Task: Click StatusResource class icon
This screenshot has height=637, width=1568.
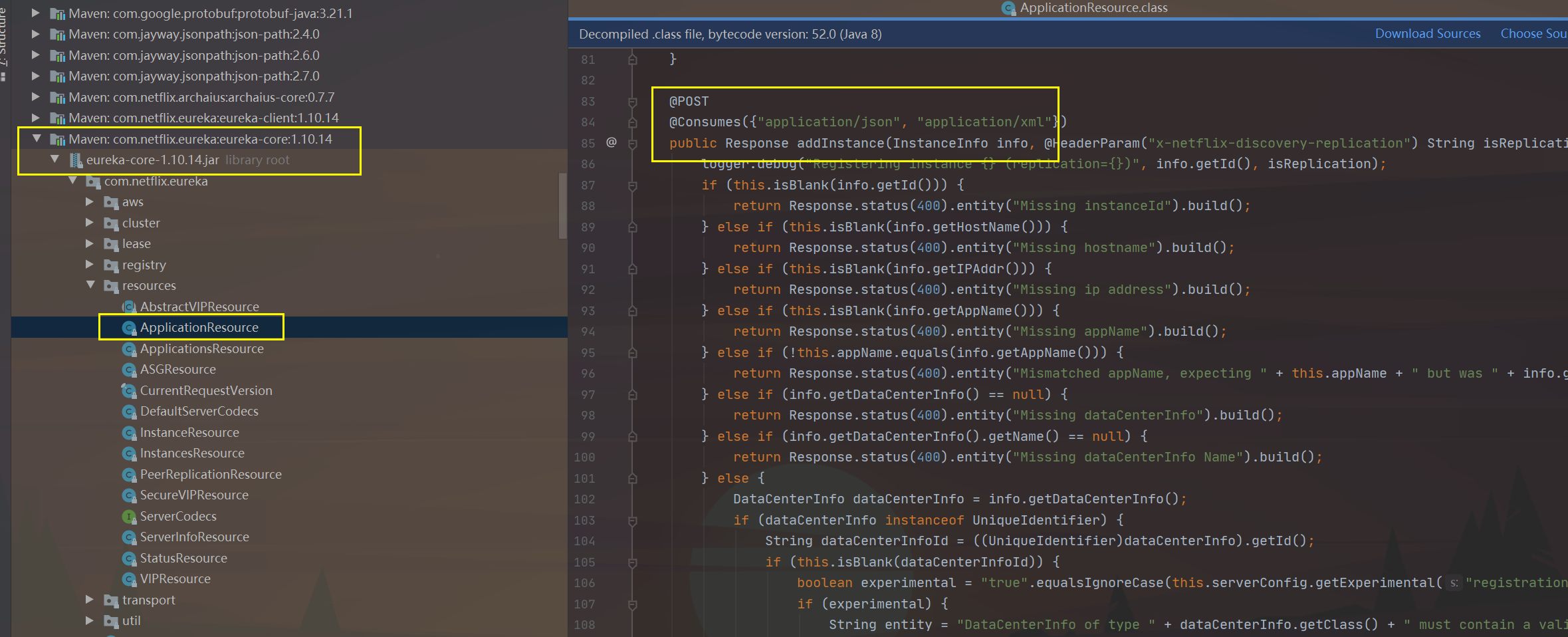Action: (129, 558)
